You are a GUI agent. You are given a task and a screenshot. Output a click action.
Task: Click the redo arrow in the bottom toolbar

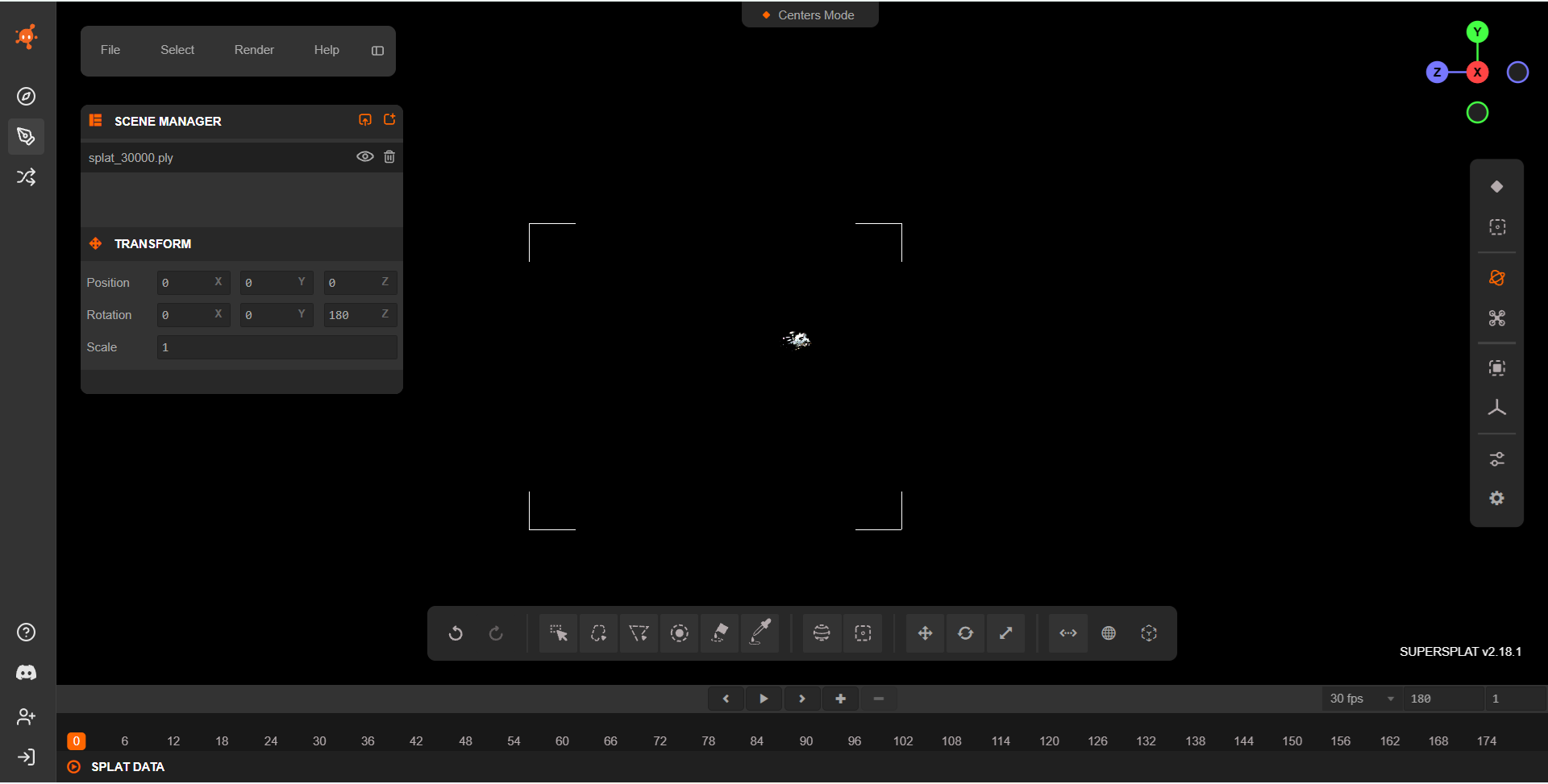pos(496,633)
